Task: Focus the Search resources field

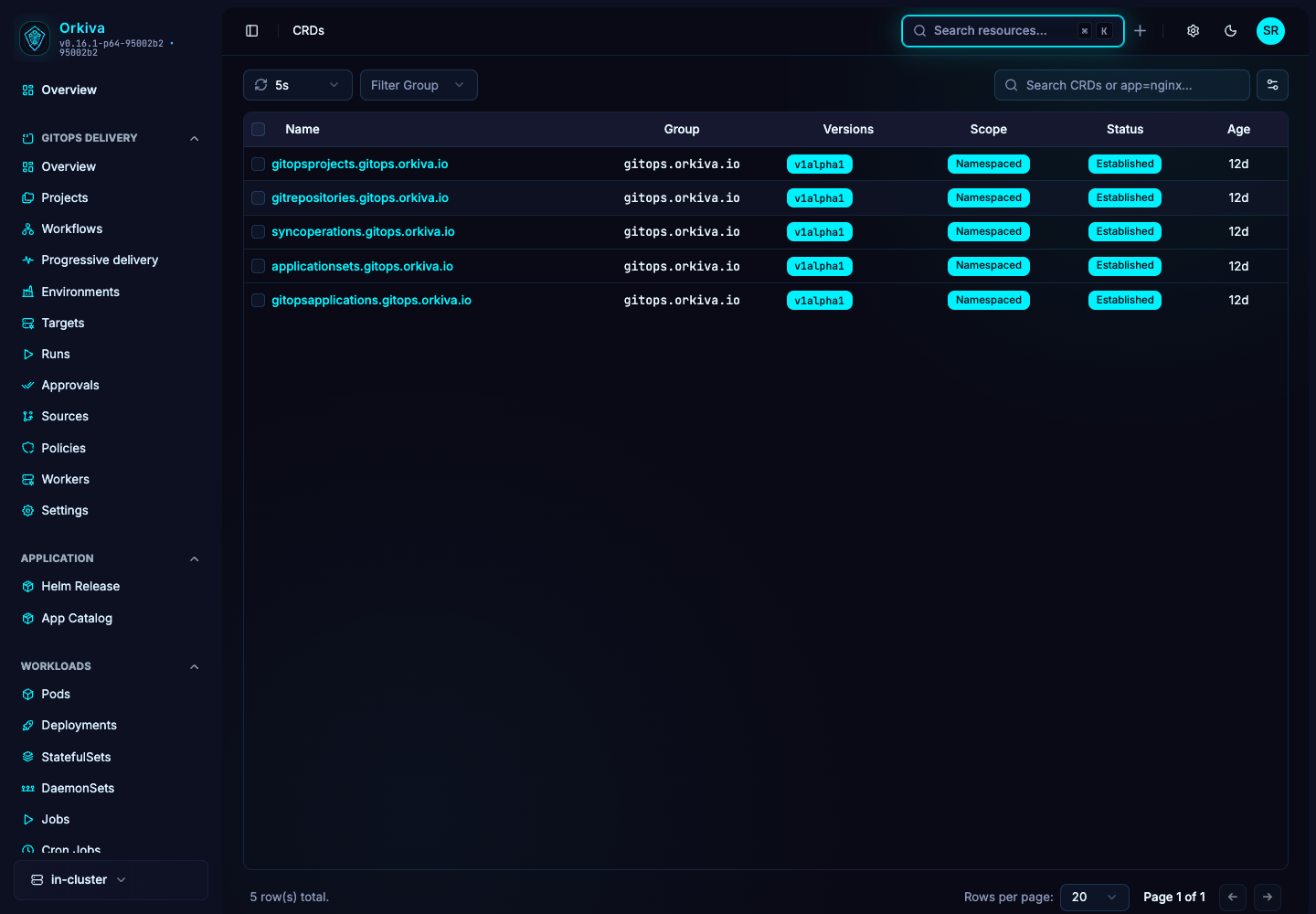Action: [1013, 30]
